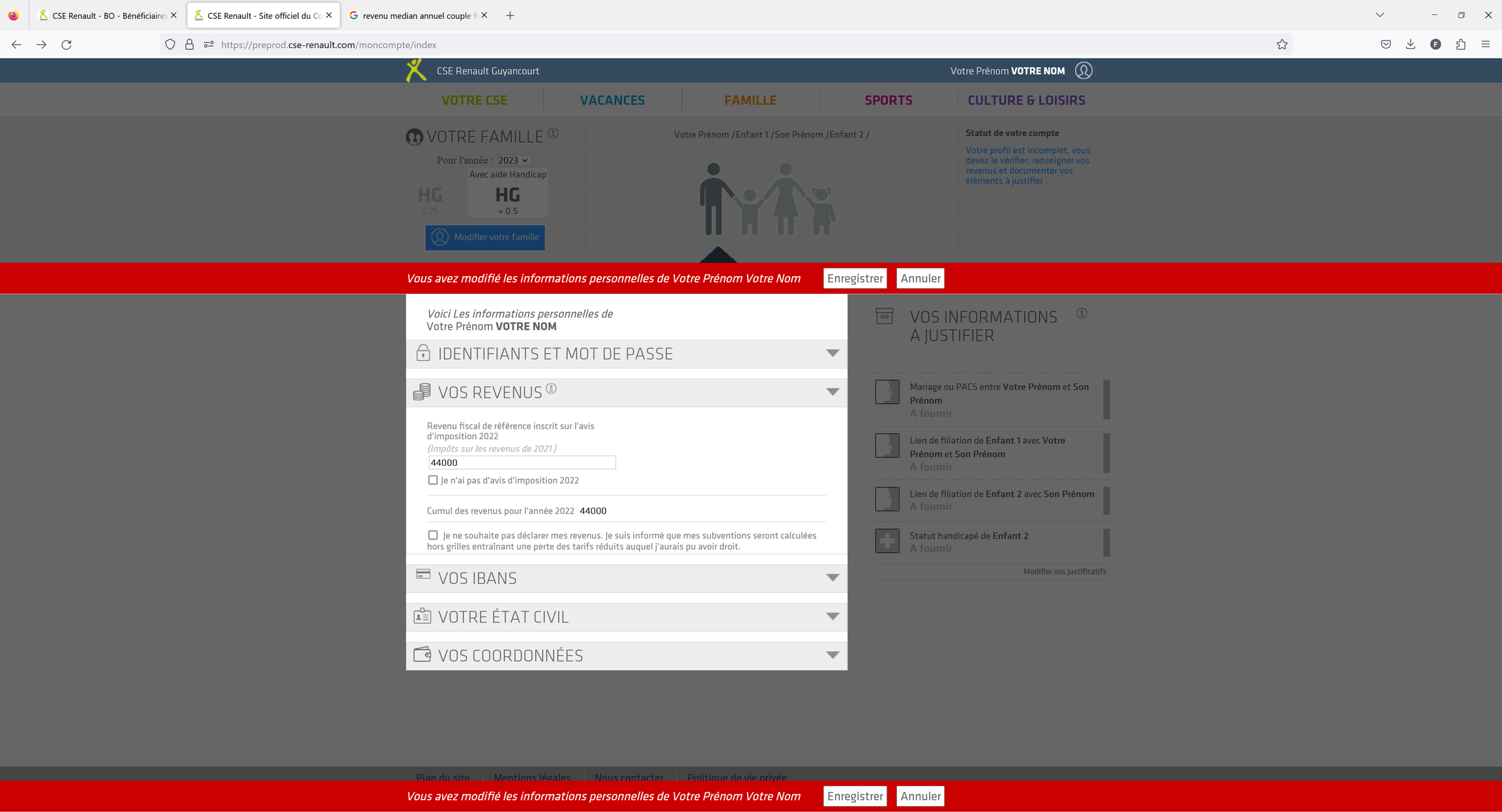Open the Culture & Loisirs menu
Screen dimensions: 1502x812
(1026, 100)
